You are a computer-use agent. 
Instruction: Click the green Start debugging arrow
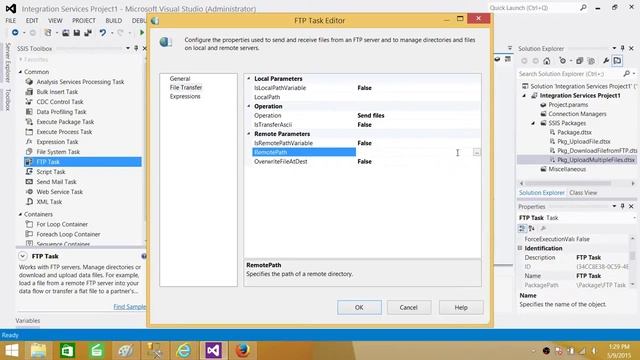pos(142,33)
